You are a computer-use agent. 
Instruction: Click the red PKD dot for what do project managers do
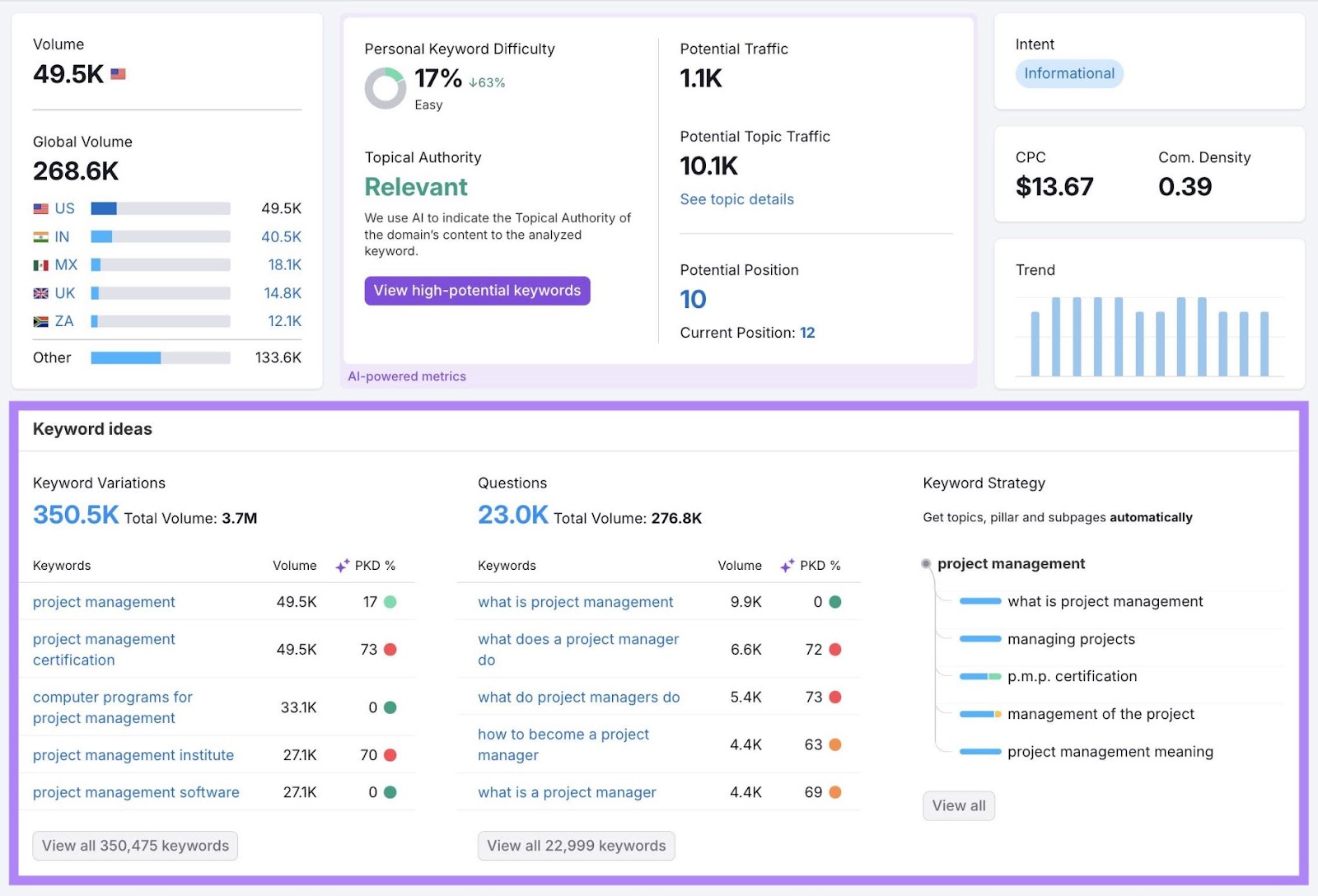[x=834, y=697]
